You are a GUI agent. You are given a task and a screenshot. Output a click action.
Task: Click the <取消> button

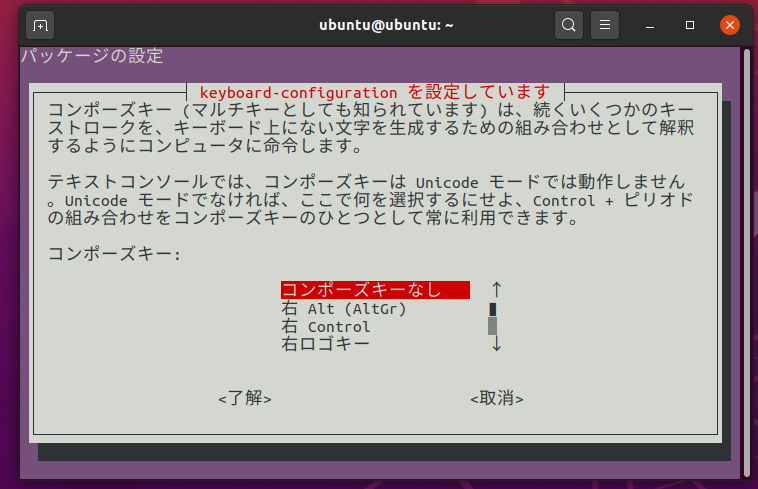coord(497,399)
